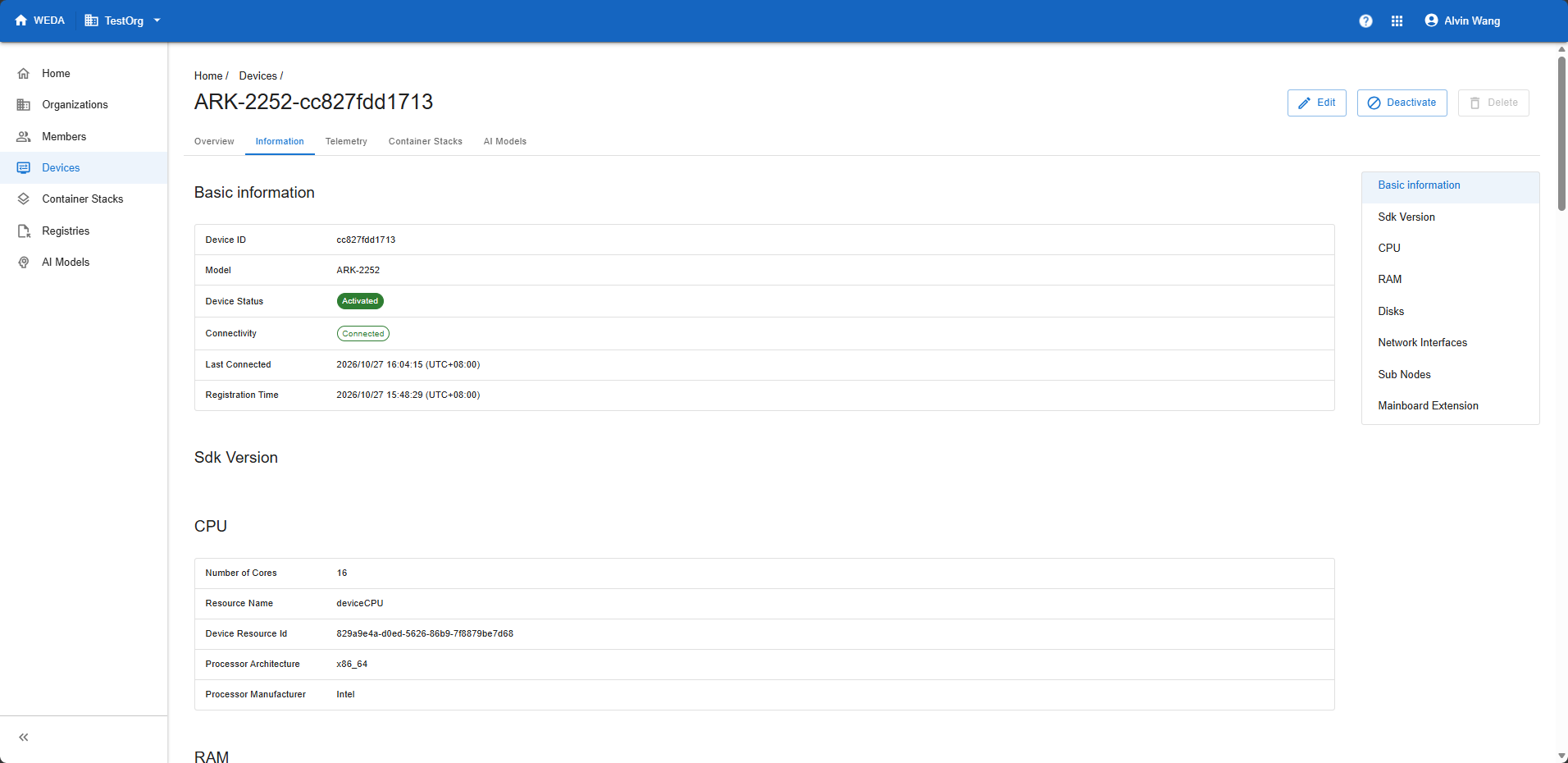The image size is (1568, 763).
Task: Click the Last Connected timestamp value
Action: click(408, 365)
